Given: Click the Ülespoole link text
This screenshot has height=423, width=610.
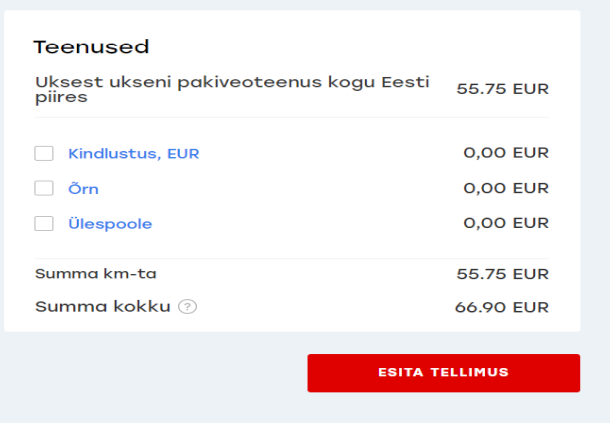Looking at the screenshot, I should click(x=110, y=224).
